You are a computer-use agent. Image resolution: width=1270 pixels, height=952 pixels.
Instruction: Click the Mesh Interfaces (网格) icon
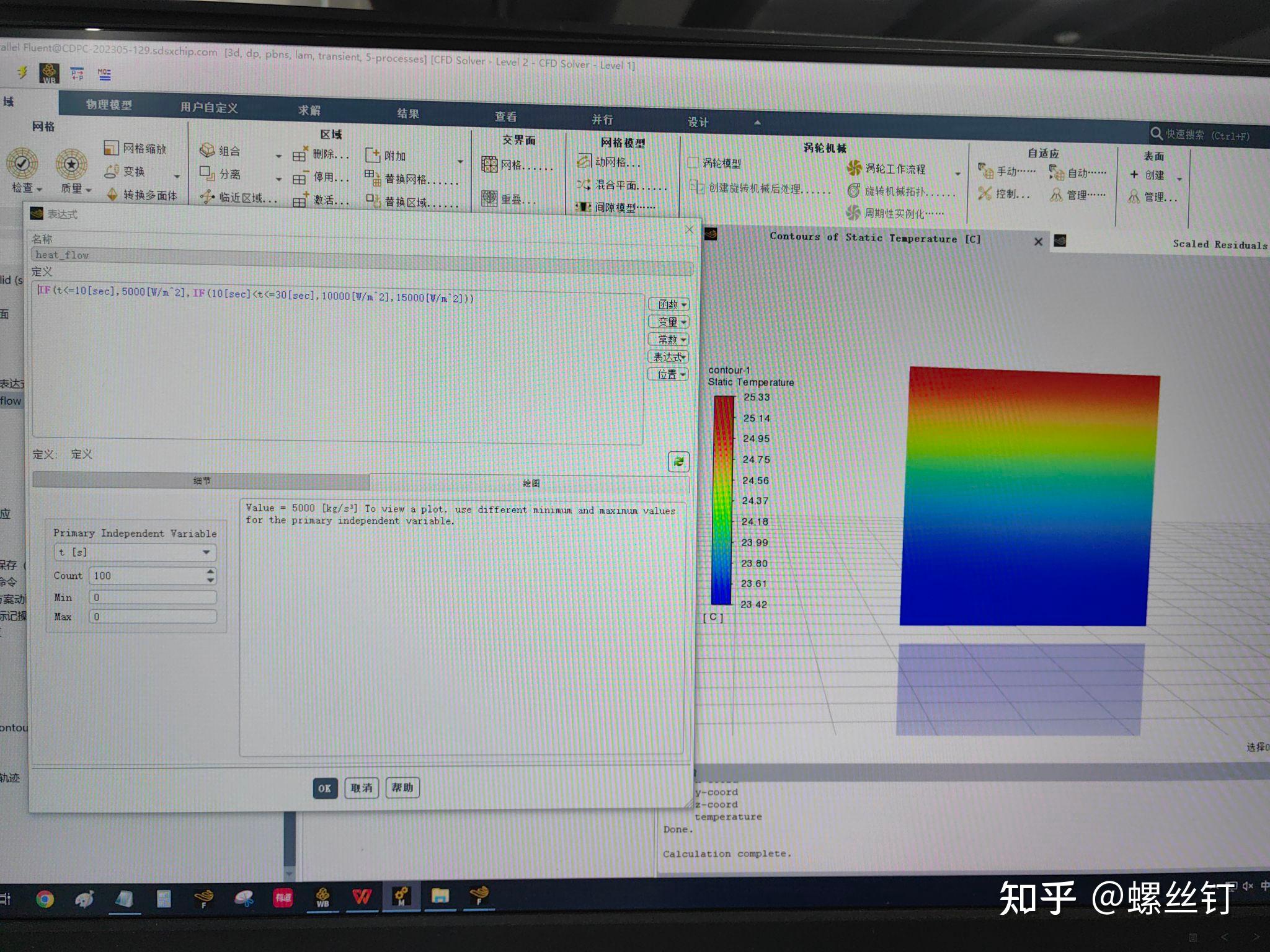(489, 164)
